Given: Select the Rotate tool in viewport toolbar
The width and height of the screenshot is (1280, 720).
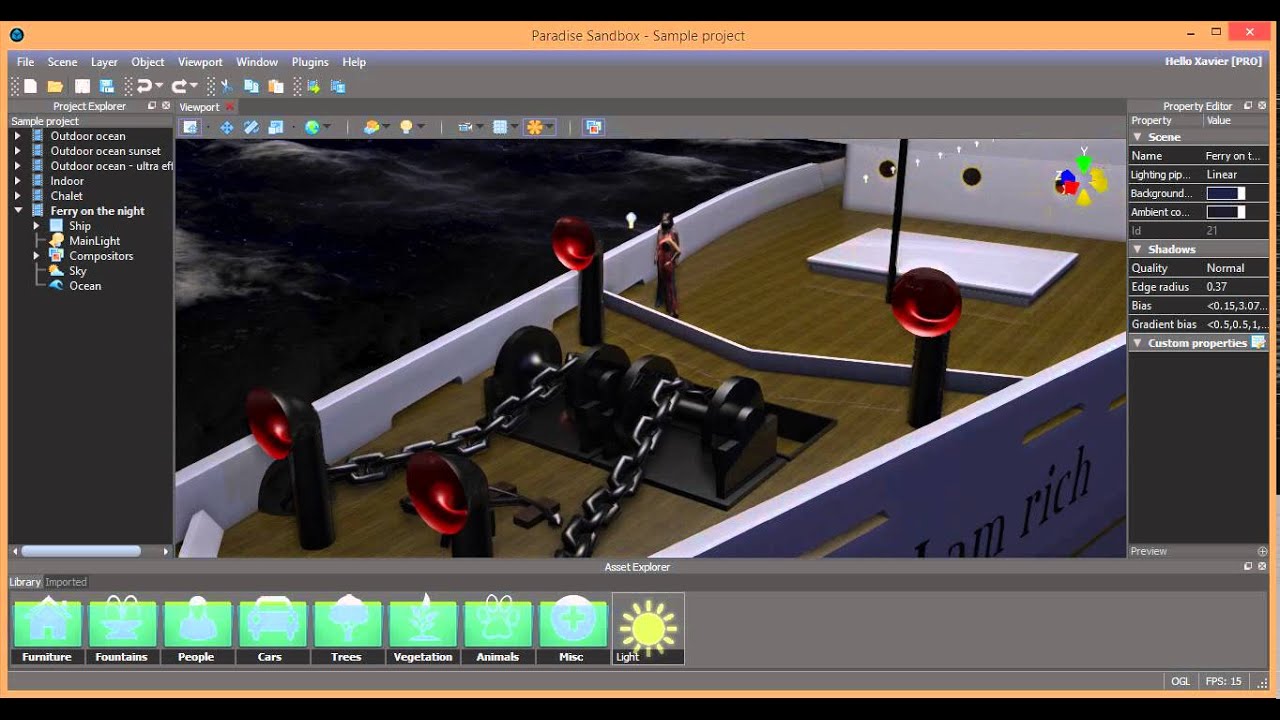Looking at the screenshot, I should [x=251, y=127].
